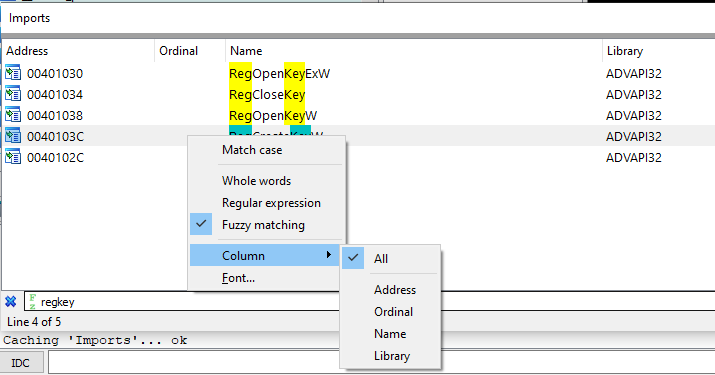The height and width of the screenshot is (375, 715).
Task: Click the 'Line 4 of 5' status text
Action: pos(34,322)
